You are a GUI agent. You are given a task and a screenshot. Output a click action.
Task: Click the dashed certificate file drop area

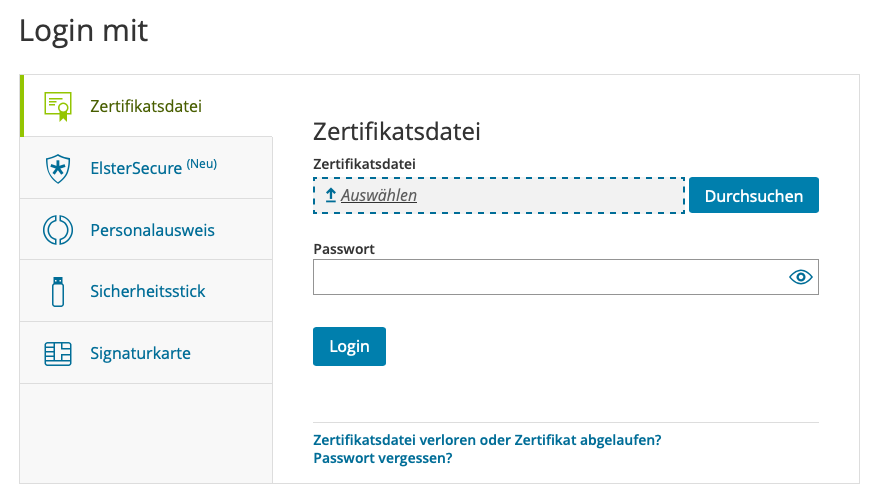pos(499,195)
